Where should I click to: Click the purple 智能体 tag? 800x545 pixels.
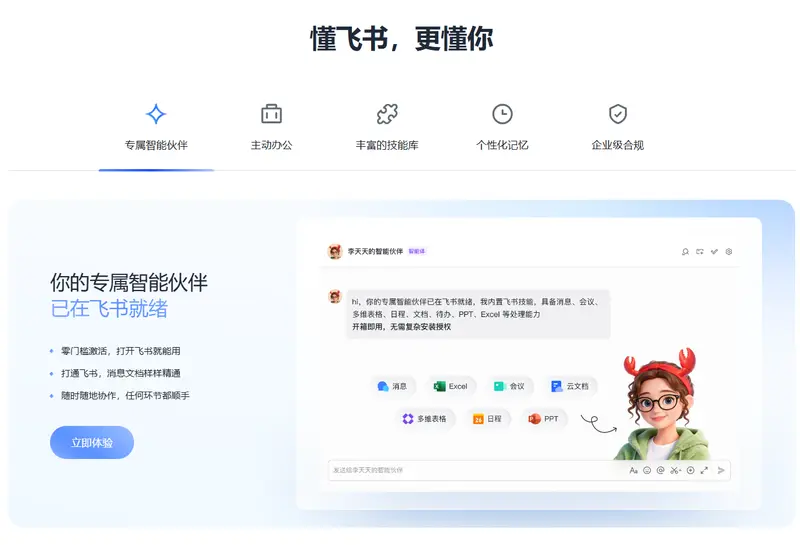417,251
